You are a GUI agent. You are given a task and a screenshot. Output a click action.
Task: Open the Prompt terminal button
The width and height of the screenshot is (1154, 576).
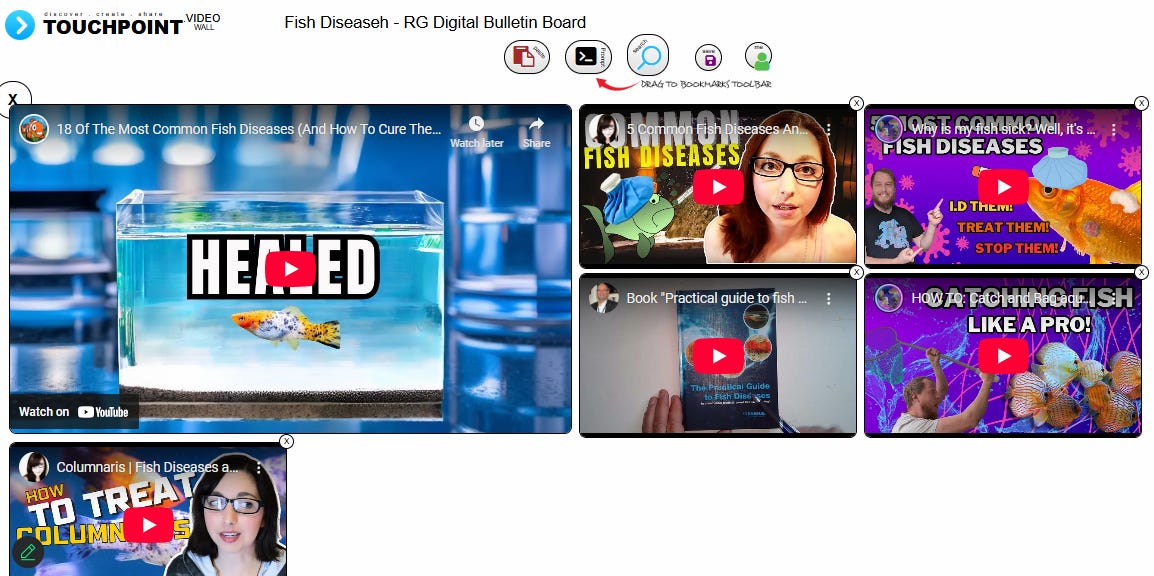pos(588,57)
